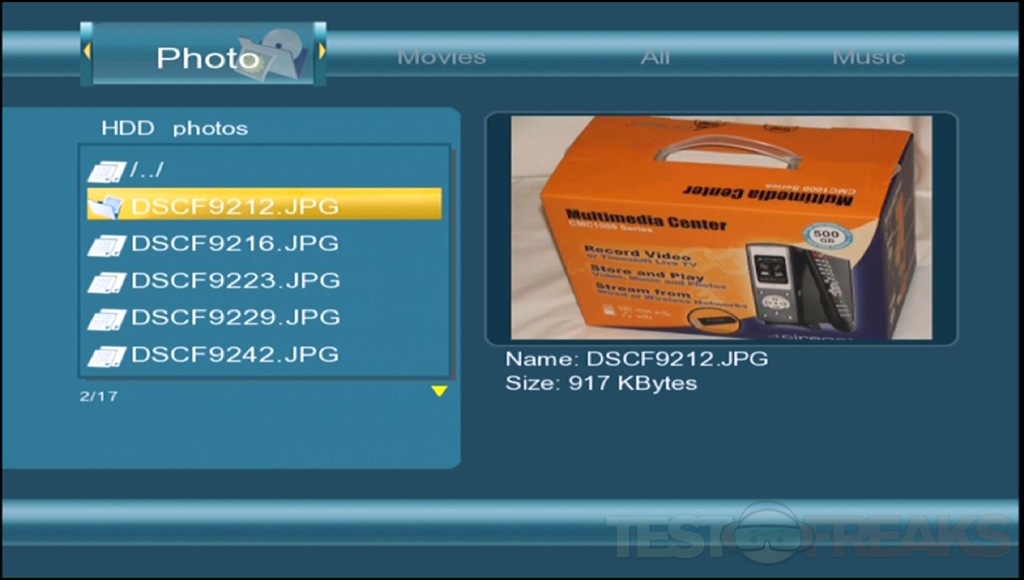Click the parent folder icon for /../
1024x580 pixels.
point(105,171)
